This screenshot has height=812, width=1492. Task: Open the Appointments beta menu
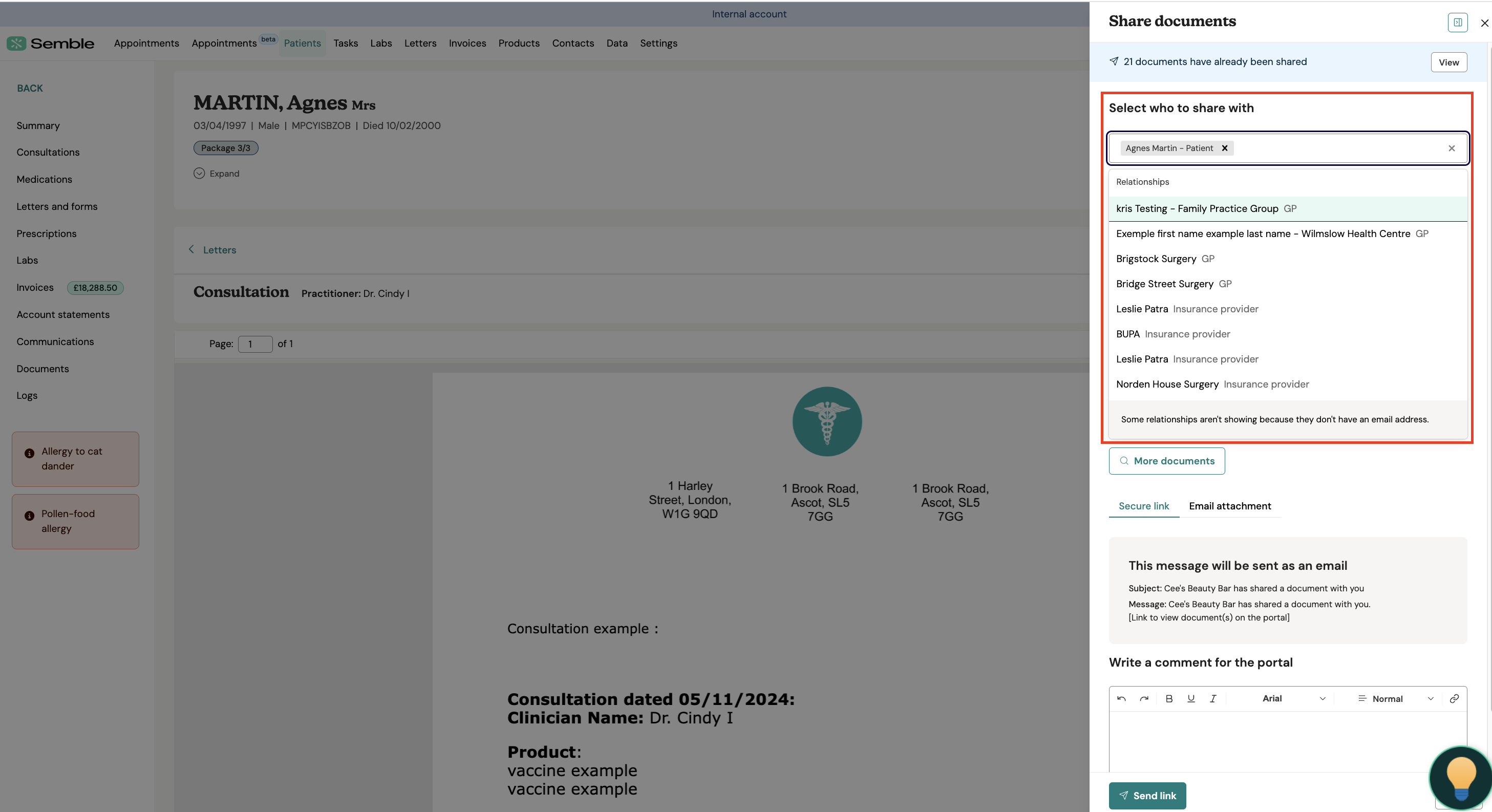click(234, 43)
